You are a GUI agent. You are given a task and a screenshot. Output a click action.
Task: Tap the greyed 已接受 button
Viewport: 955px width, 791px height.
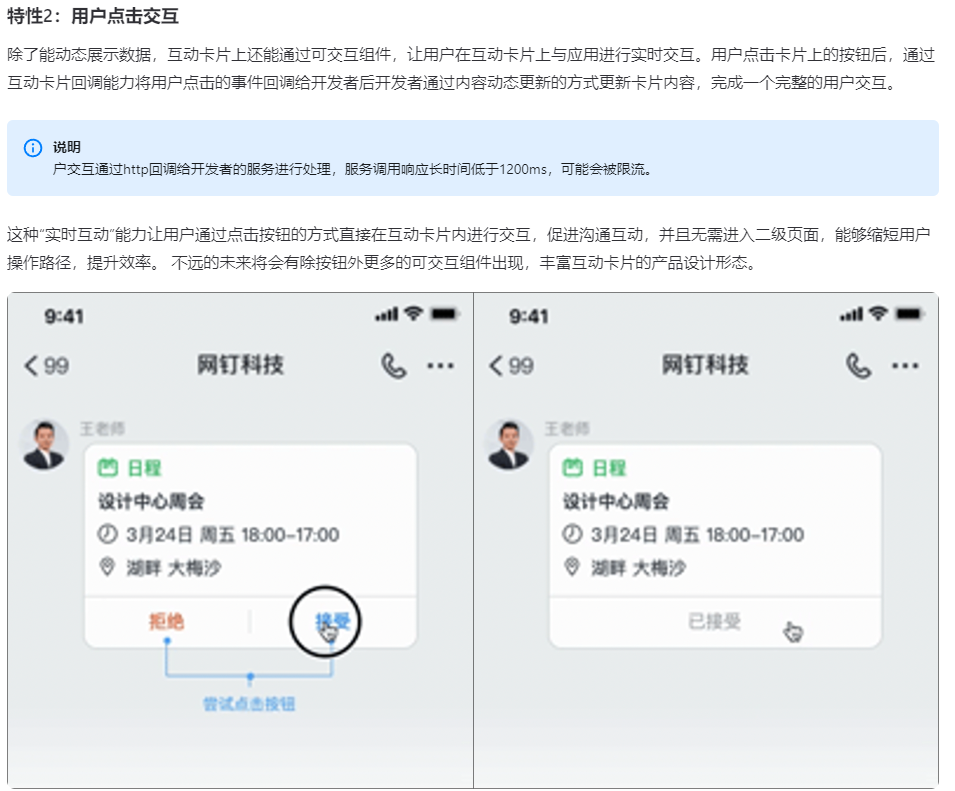[714, 621]
